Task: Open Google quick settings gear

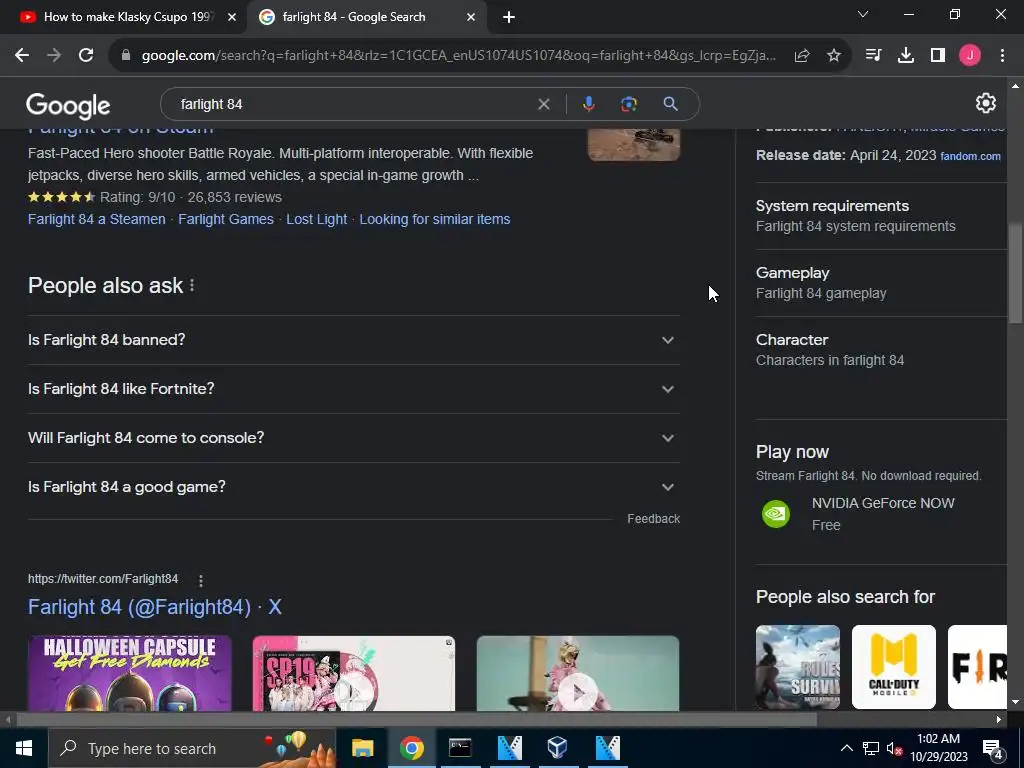Action: pyautogui.click(x=985, y=103)
